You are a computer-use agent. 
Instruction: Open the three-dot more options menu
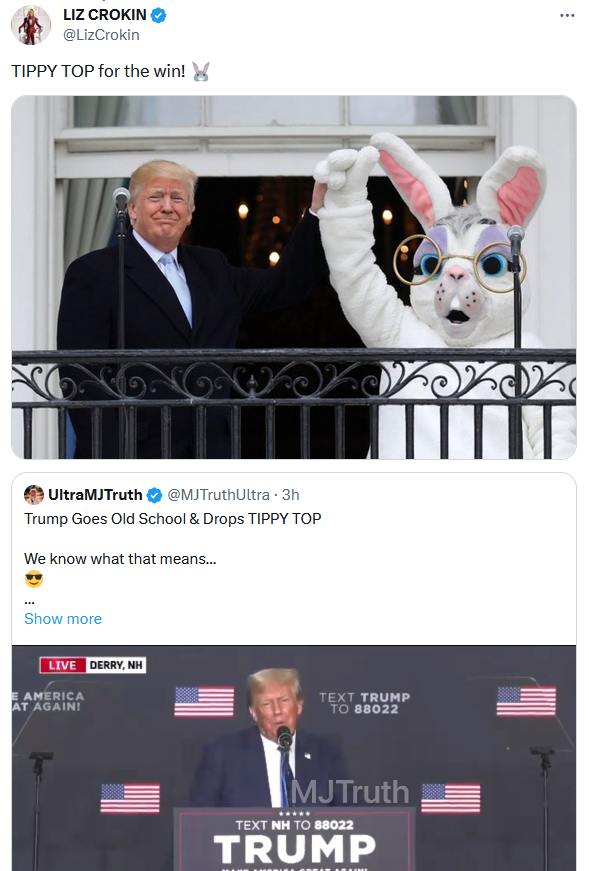tap(567, 15)
